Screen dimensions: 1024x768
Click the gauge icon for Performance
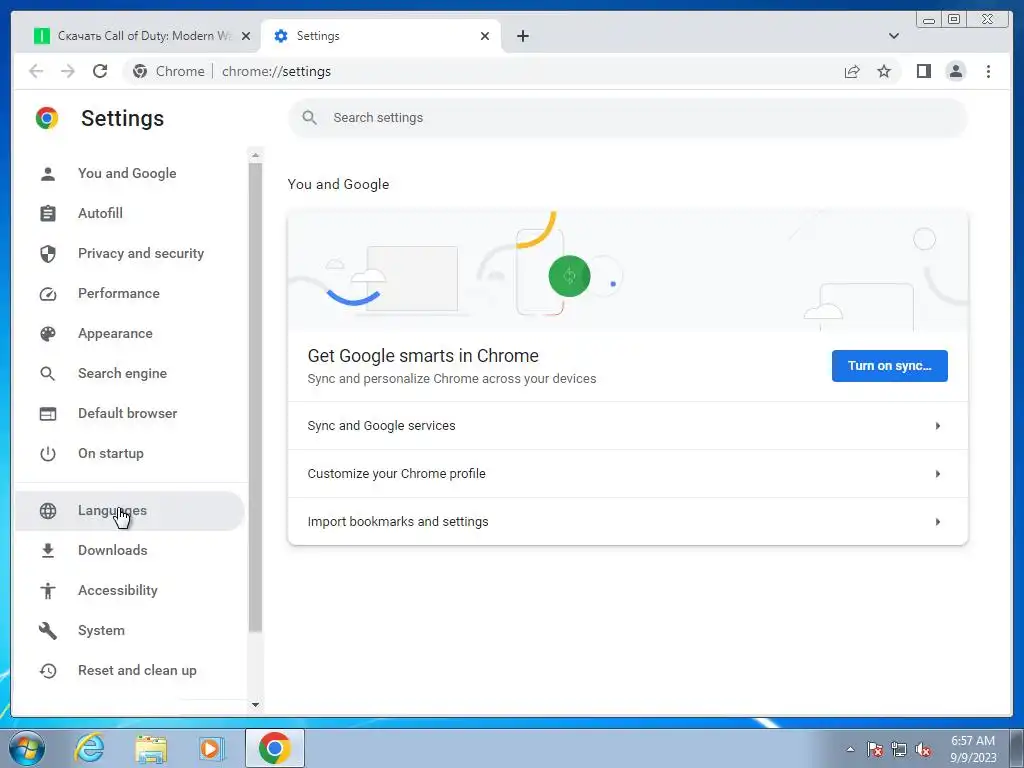point(48,294)
